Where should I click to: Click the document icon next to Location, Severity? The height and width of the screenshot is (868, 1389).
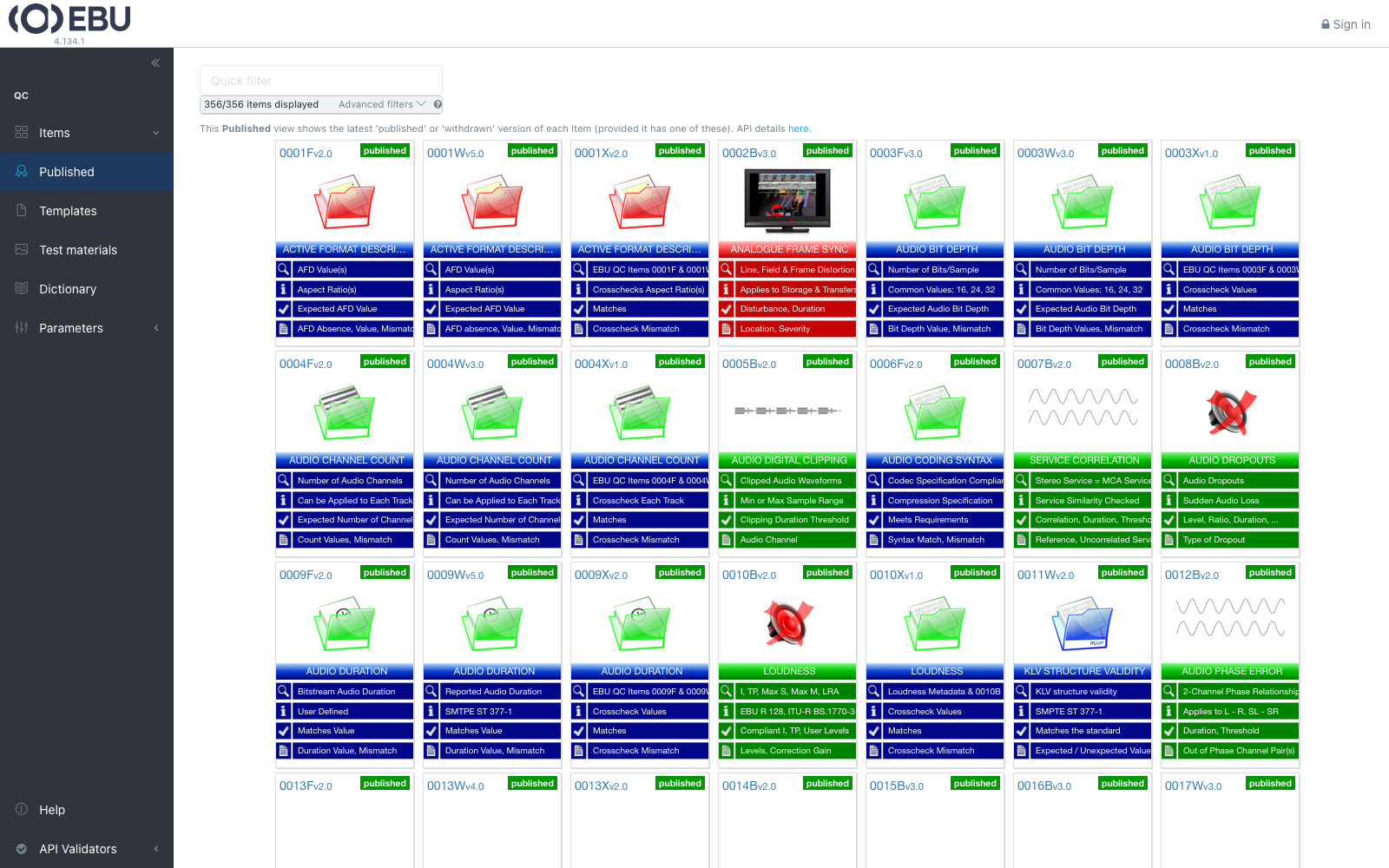coord(726,329)
